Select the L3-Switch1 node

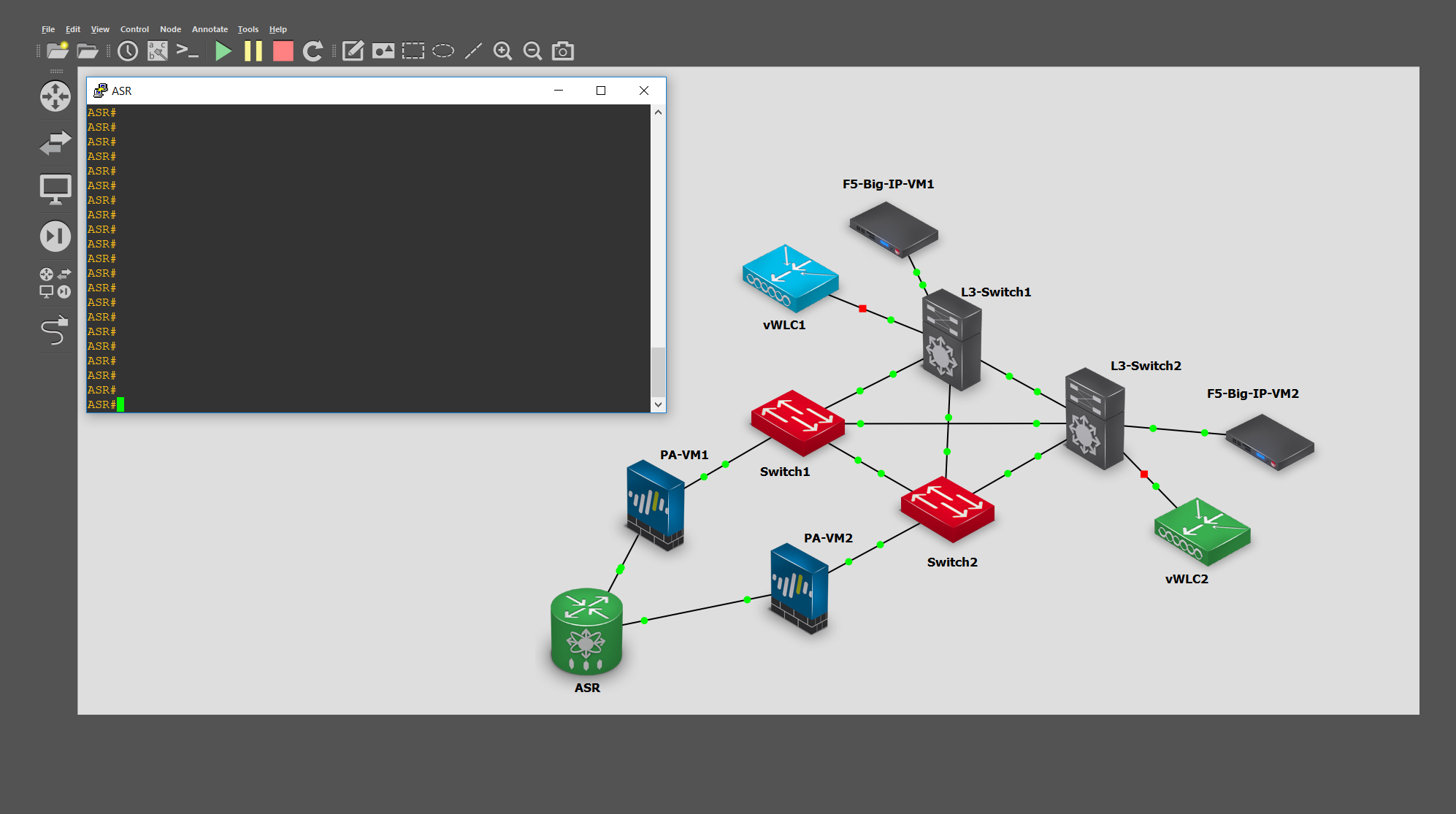pos(951,339)
